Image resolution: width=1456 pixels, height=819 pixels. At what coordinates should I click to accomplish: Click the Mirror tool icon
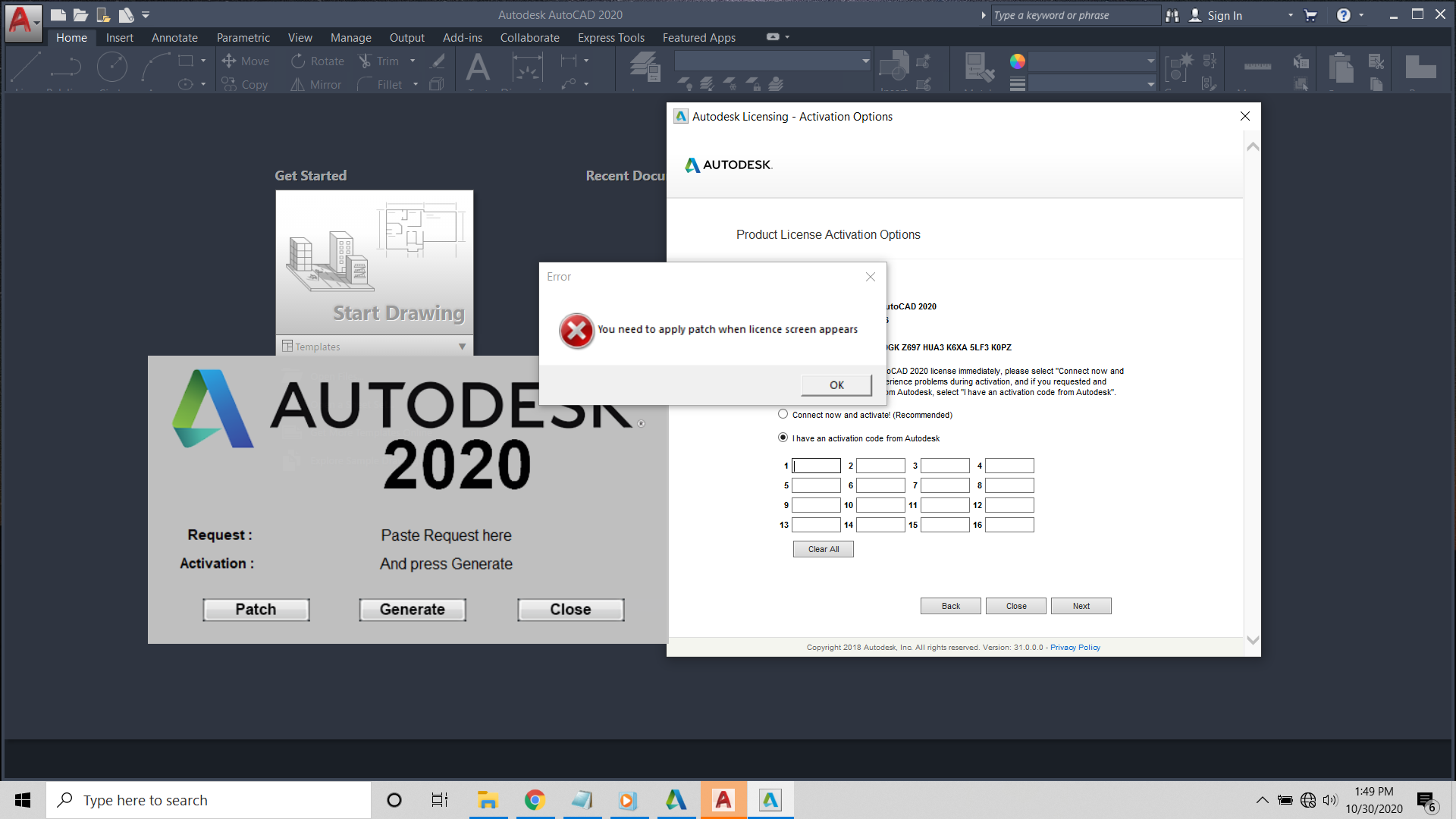pos(298,84)
